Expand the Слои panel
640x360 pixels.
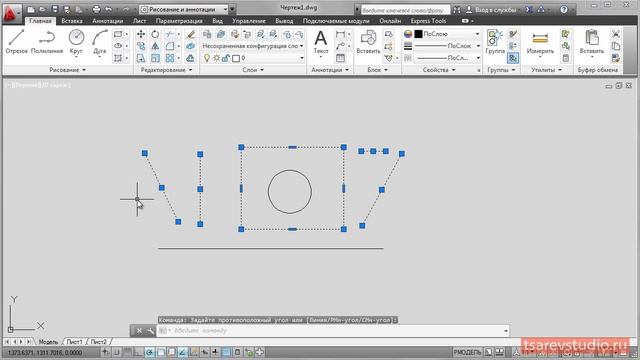(x=253, y=70)
